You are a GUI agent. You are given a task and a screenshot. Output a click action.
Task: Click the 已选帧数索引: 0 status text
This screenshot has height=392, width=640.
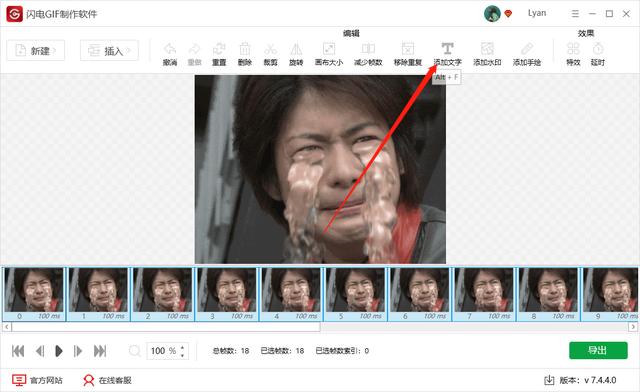tap(342, 351)
